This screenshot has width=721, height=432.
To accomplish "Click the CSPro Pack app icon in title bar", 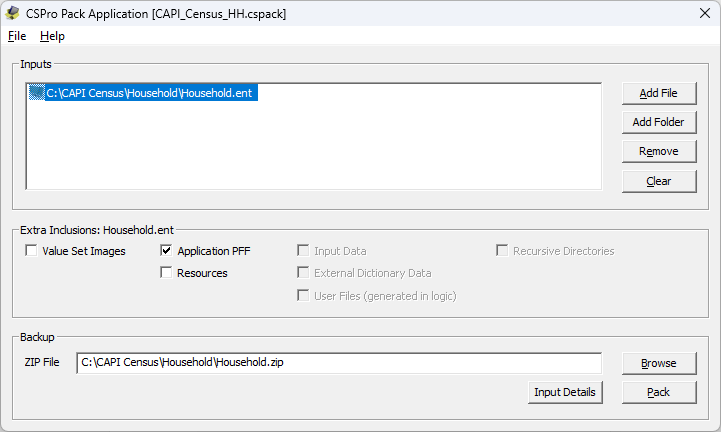I will click(x=13, y=13).
